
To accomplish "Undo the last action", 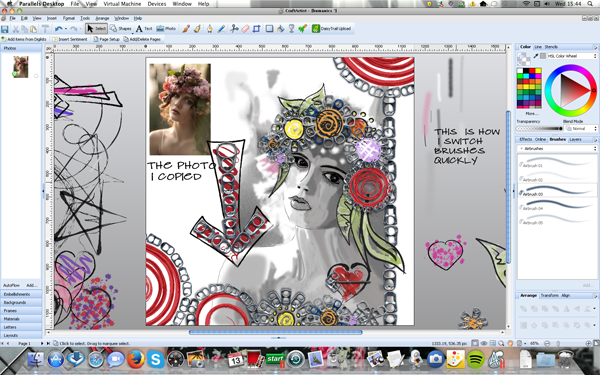I will click(x=59, y=29).
